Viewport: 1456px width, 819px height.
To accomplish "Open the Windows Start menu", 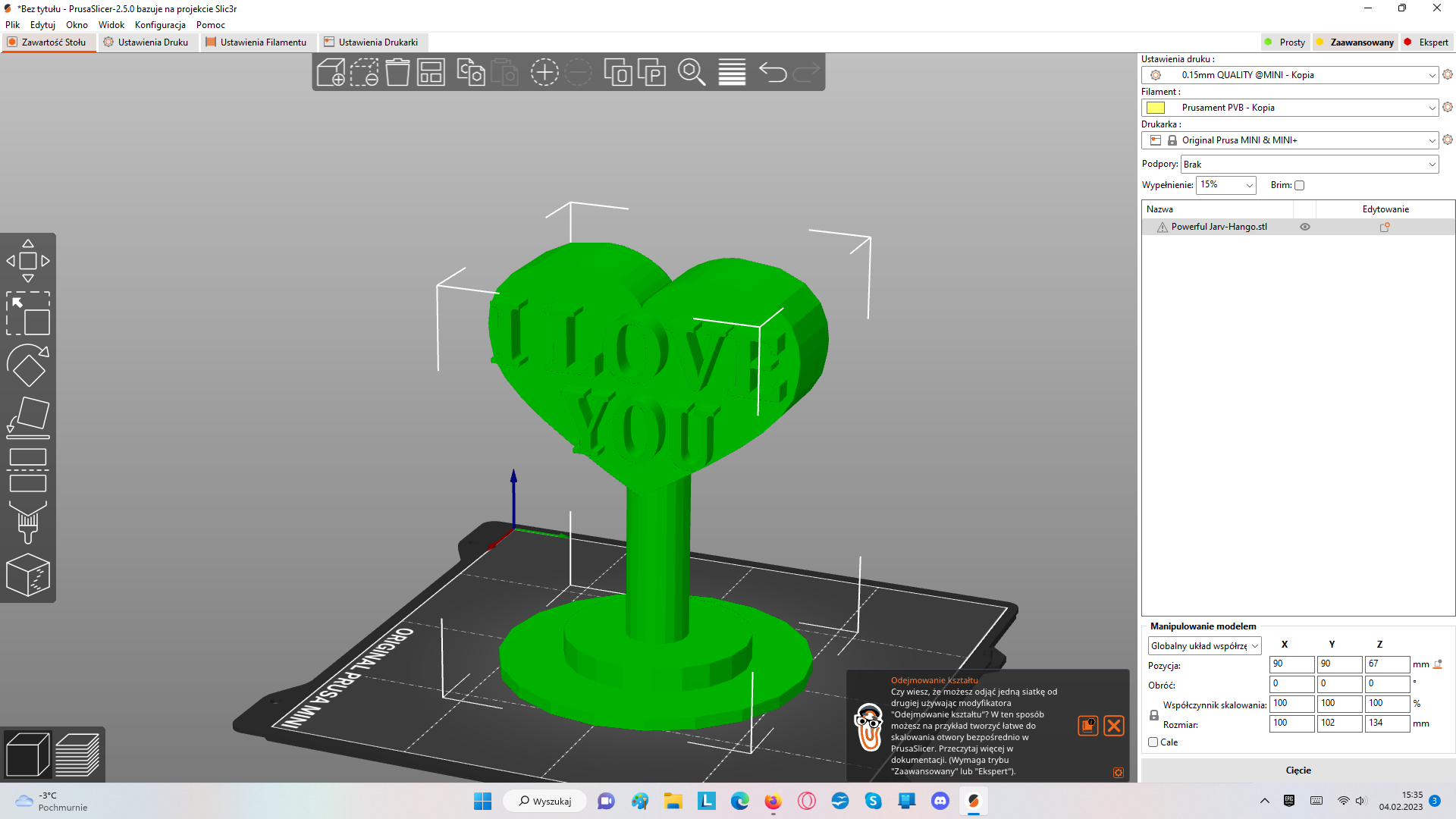I will [482, 801].
